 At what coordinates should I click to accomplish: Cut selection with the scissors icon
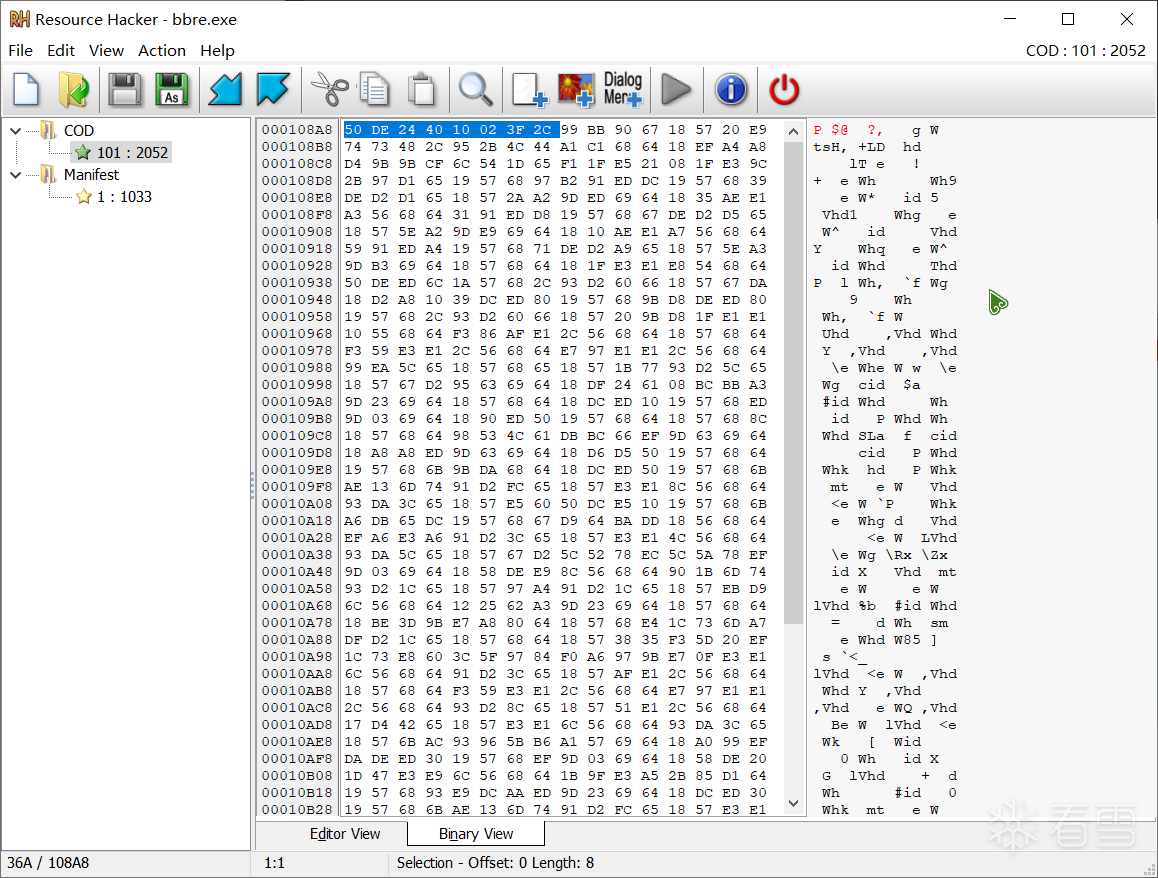(329, 89)
